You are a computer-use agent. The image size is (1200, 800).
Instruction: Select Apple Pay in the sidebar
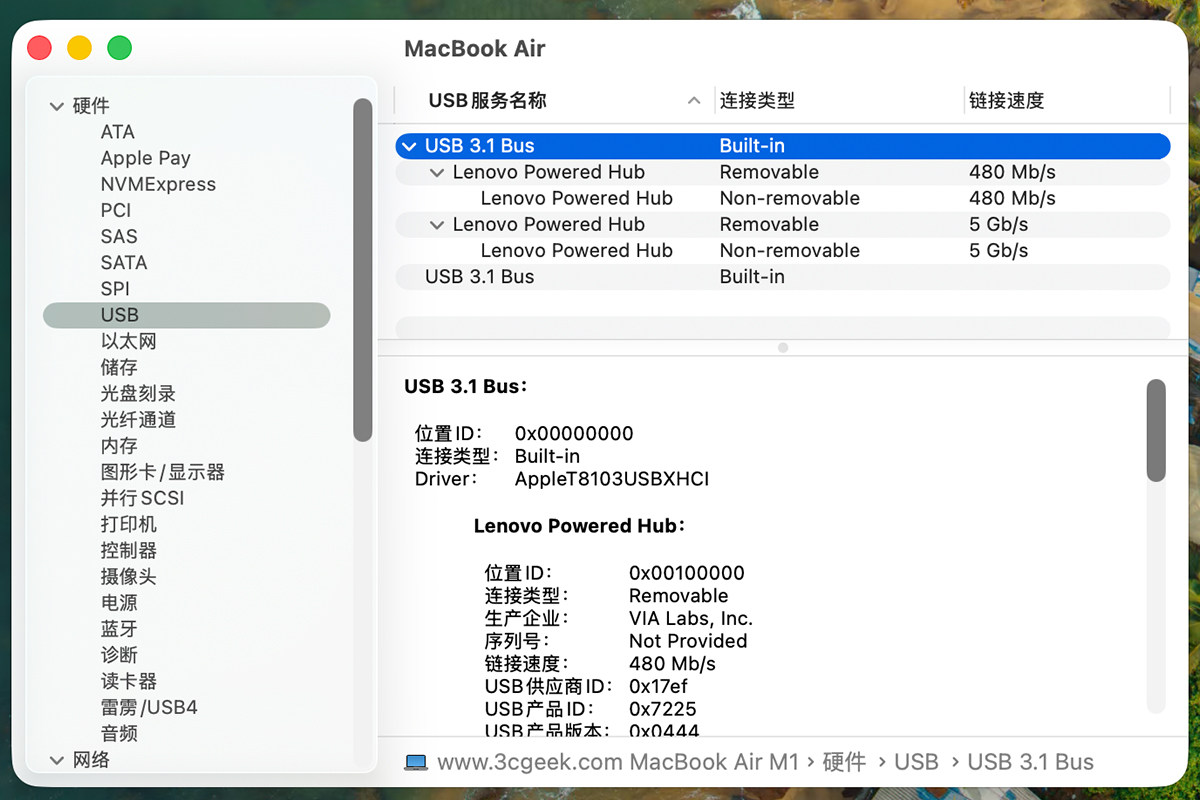tap(145, 158)
